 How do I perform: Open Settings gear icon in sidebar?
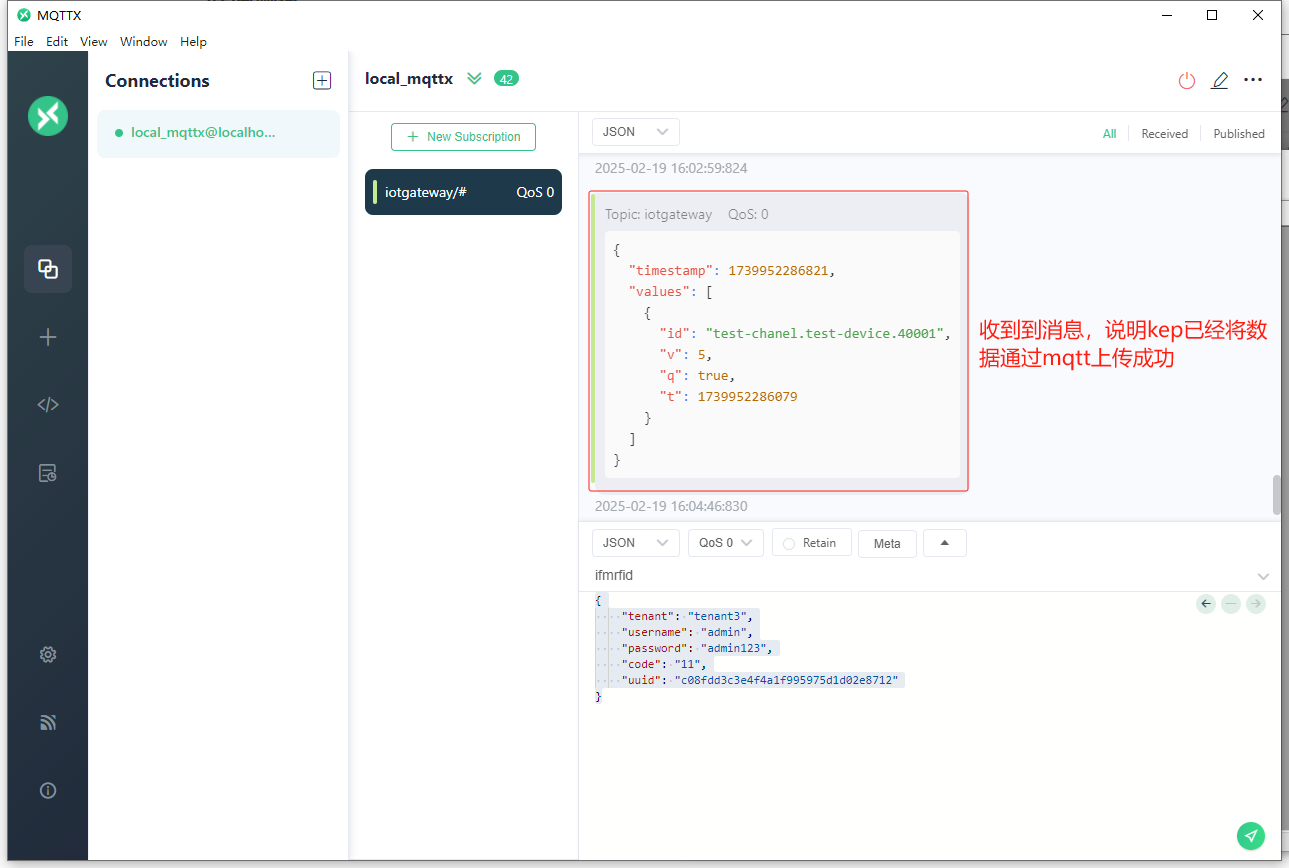pos(48,654)
